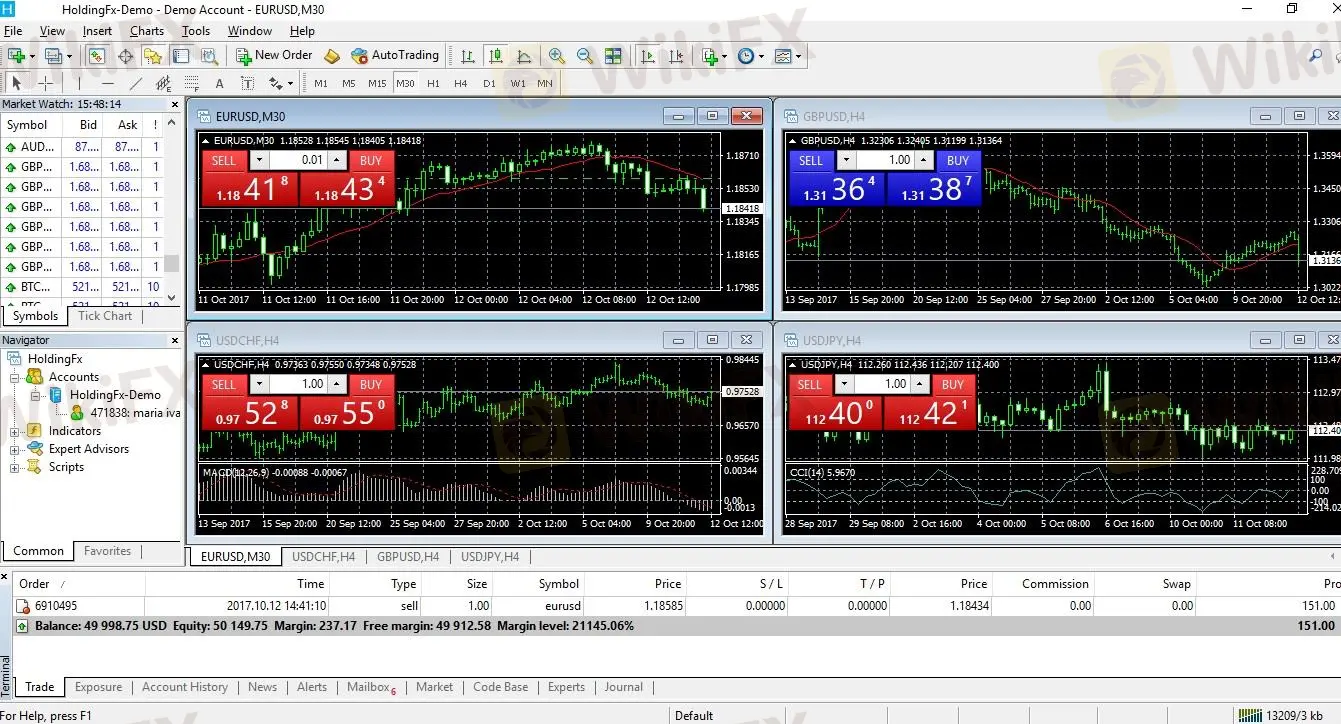Screen dimensions: 1341x724
Task: Select the Vertical Line drawing tool
Action: (79, 83)
